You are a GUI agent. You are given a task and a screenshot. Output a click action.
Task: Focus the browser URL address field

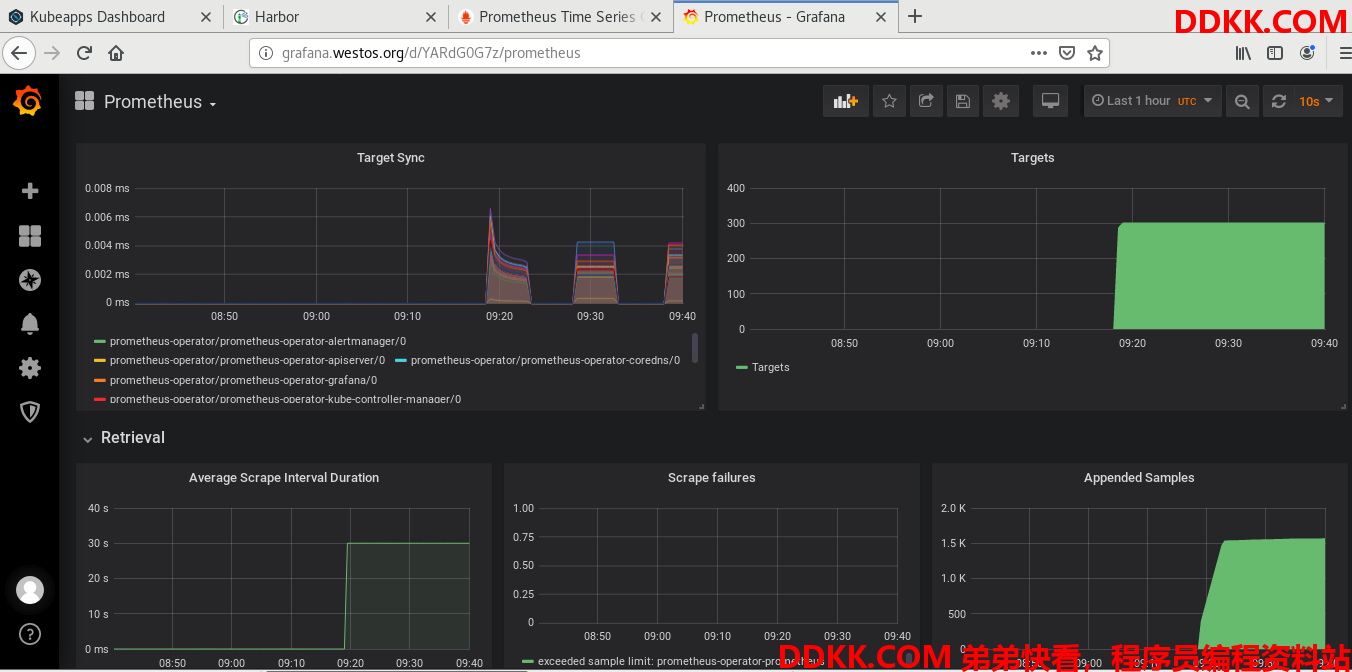[x=650, y=53]
